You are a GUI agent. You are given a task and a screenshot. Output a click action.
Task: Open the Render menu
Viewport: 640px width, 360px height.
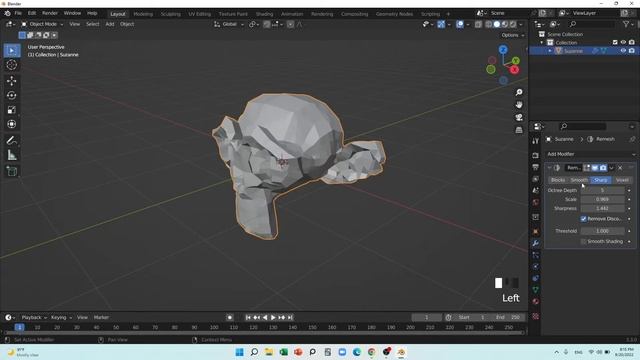[x=50, y=13]
